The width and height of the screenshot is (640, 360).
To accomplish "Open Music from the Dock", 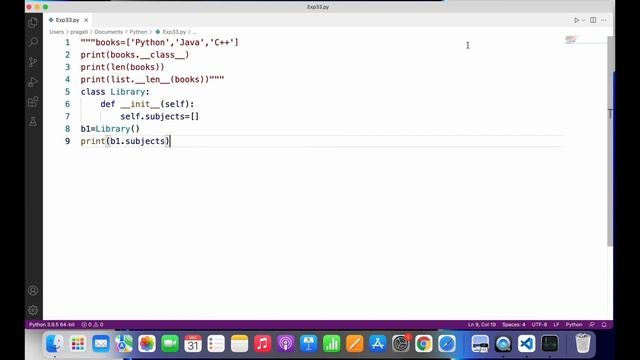I will coord(262,344).
